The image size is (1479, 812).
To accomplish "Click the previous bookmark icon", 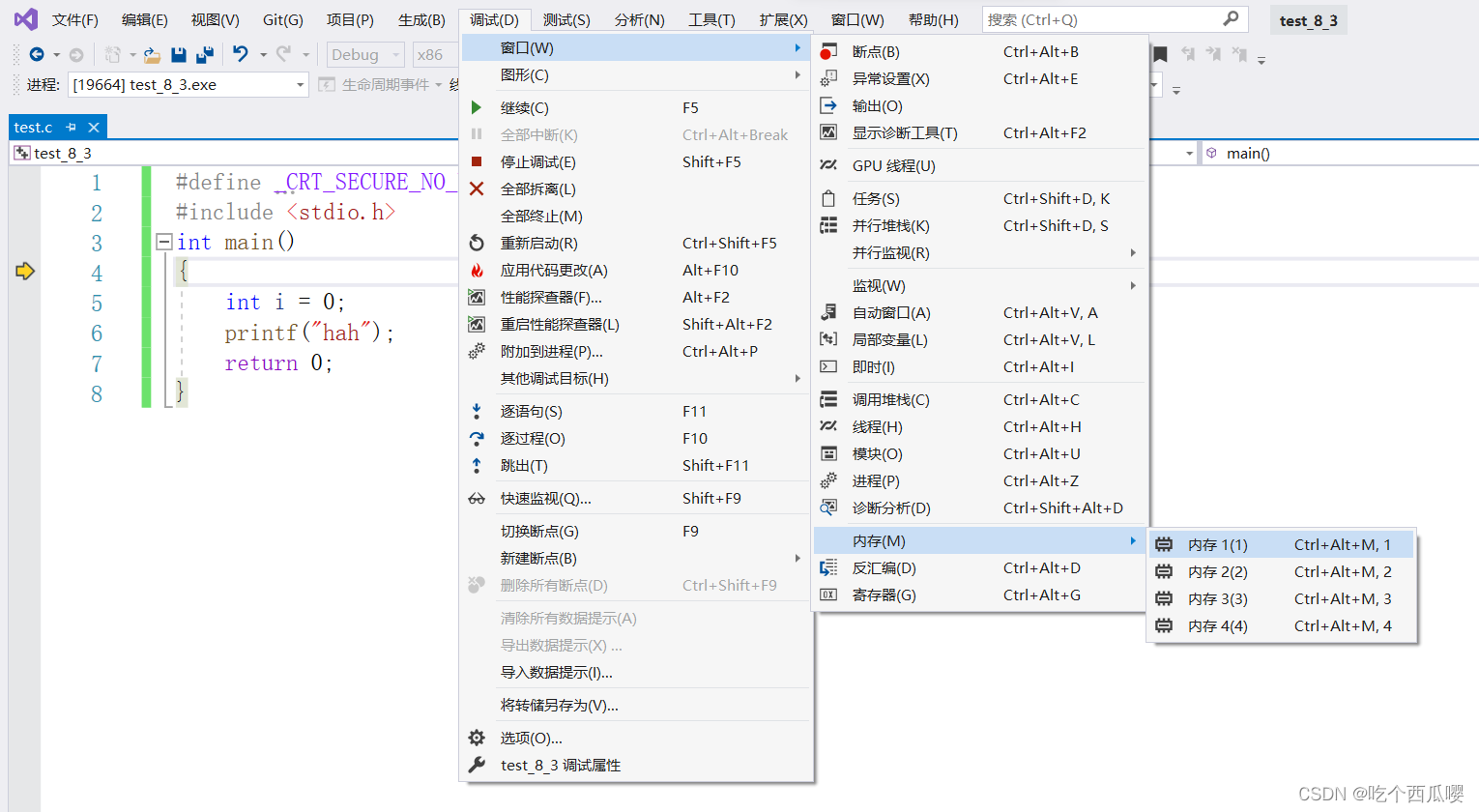I will [x=1189, y=54].
